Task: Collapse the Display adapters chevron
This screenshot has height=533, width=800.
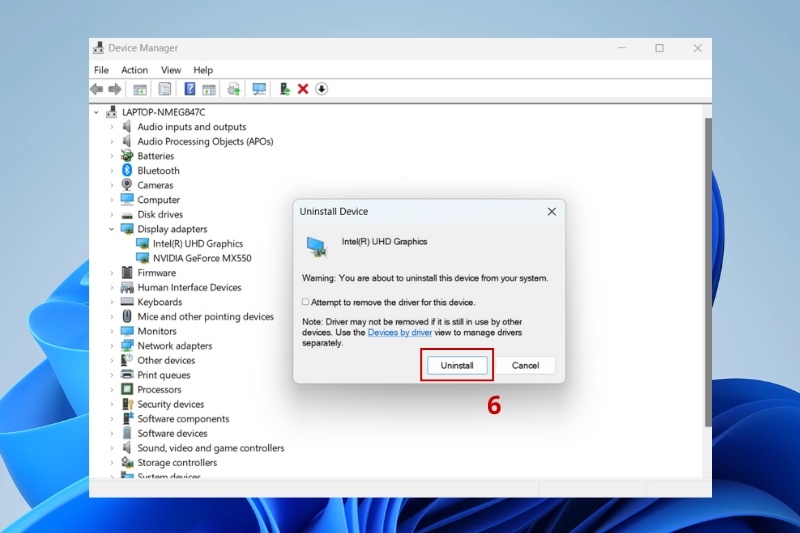Action: (x=112, y=229)
